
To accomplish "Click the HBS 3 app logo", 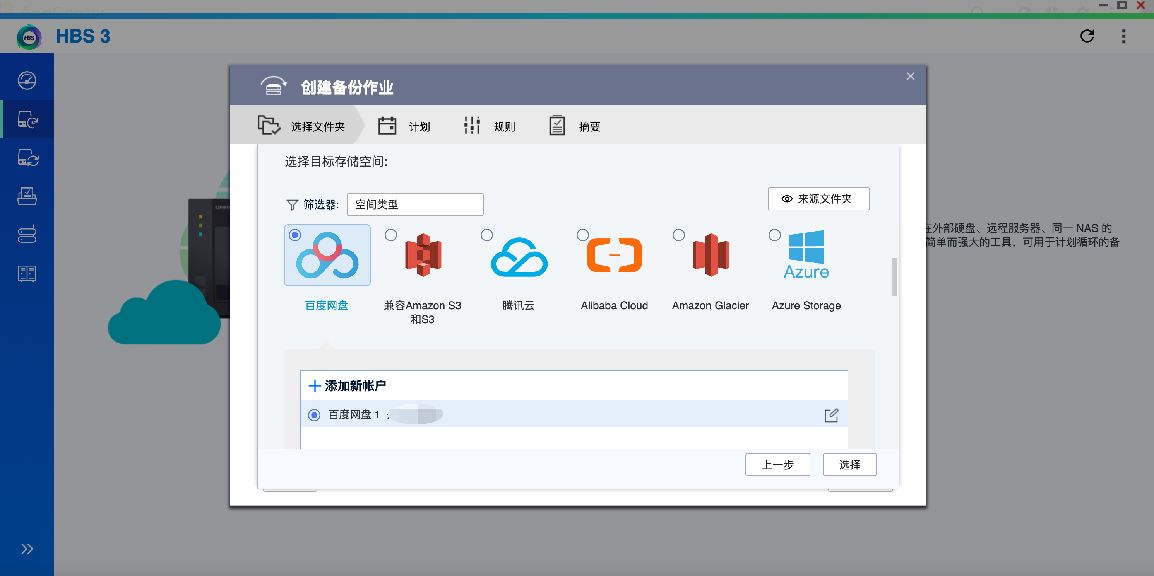I will [29, 36].
